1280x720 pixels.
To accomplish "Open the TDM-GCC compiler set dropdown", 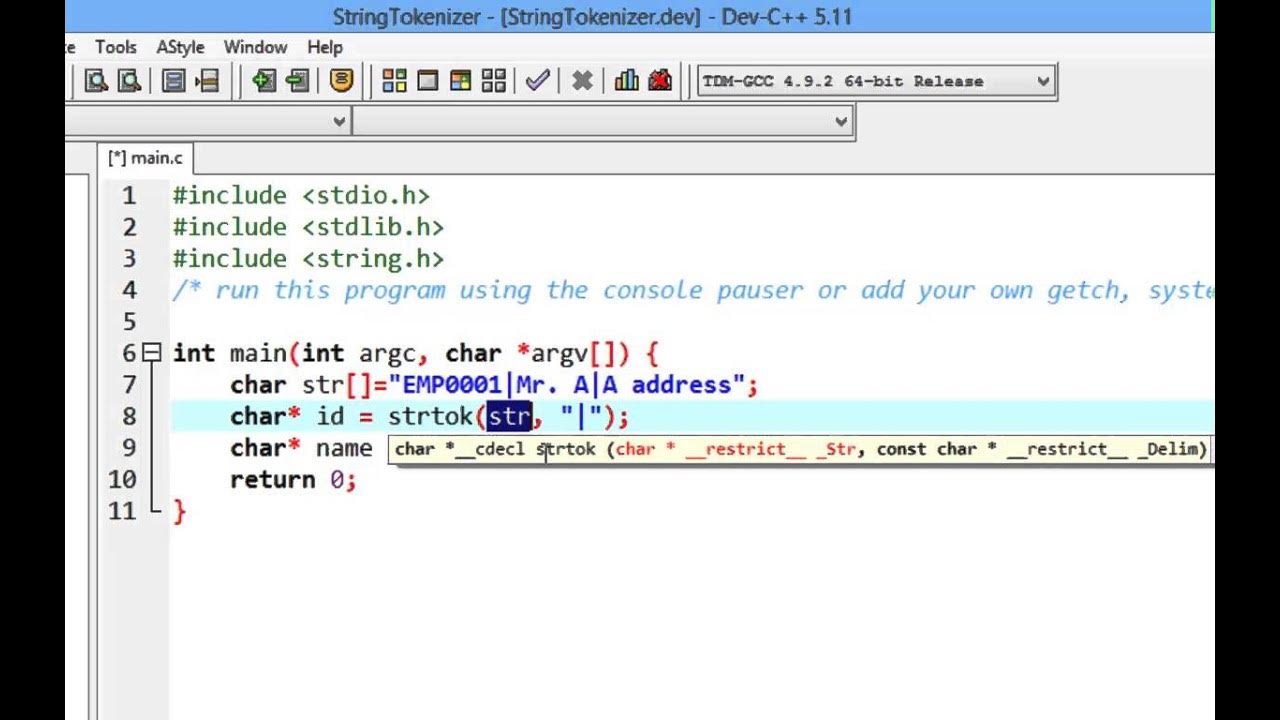I will 877,81.
